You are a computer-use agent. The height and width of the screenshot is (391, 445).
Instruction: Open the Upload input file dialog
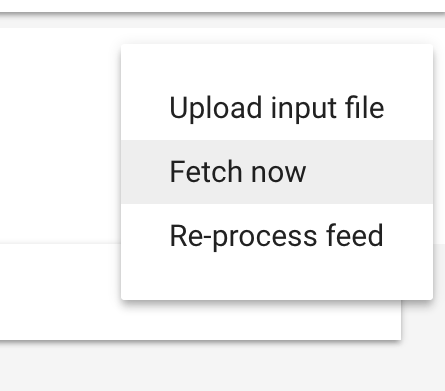tap(277, 108)
